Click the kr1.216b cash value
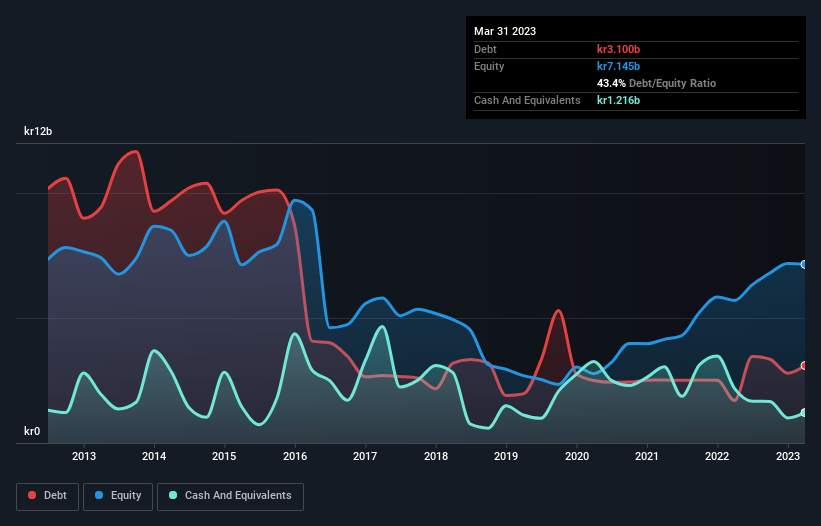Screen dimensions: 821x526 (618, 100)
